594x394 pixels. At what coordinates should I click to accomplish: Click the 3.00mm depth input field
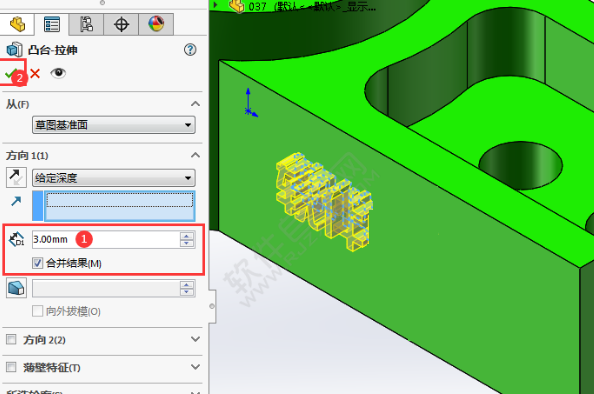point(106,239)
